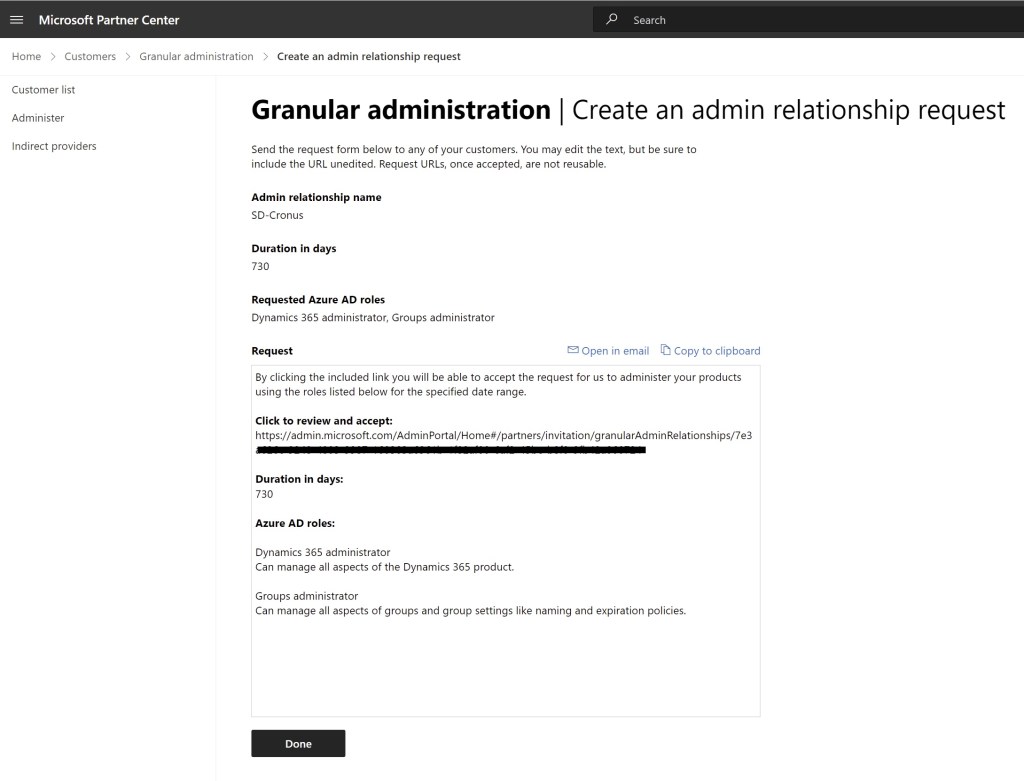This screenshot has height=781, width=1024.
Task: Open Customer list in the sidebar
Action: coord(43,90)
